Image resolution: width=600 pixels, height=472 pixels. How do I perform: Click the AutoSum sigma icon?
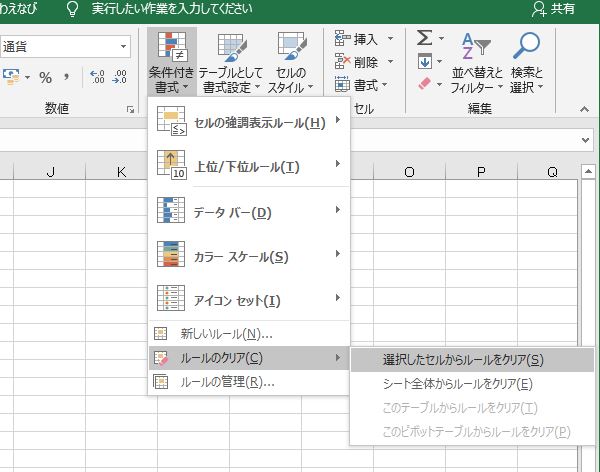click(425, 38)
